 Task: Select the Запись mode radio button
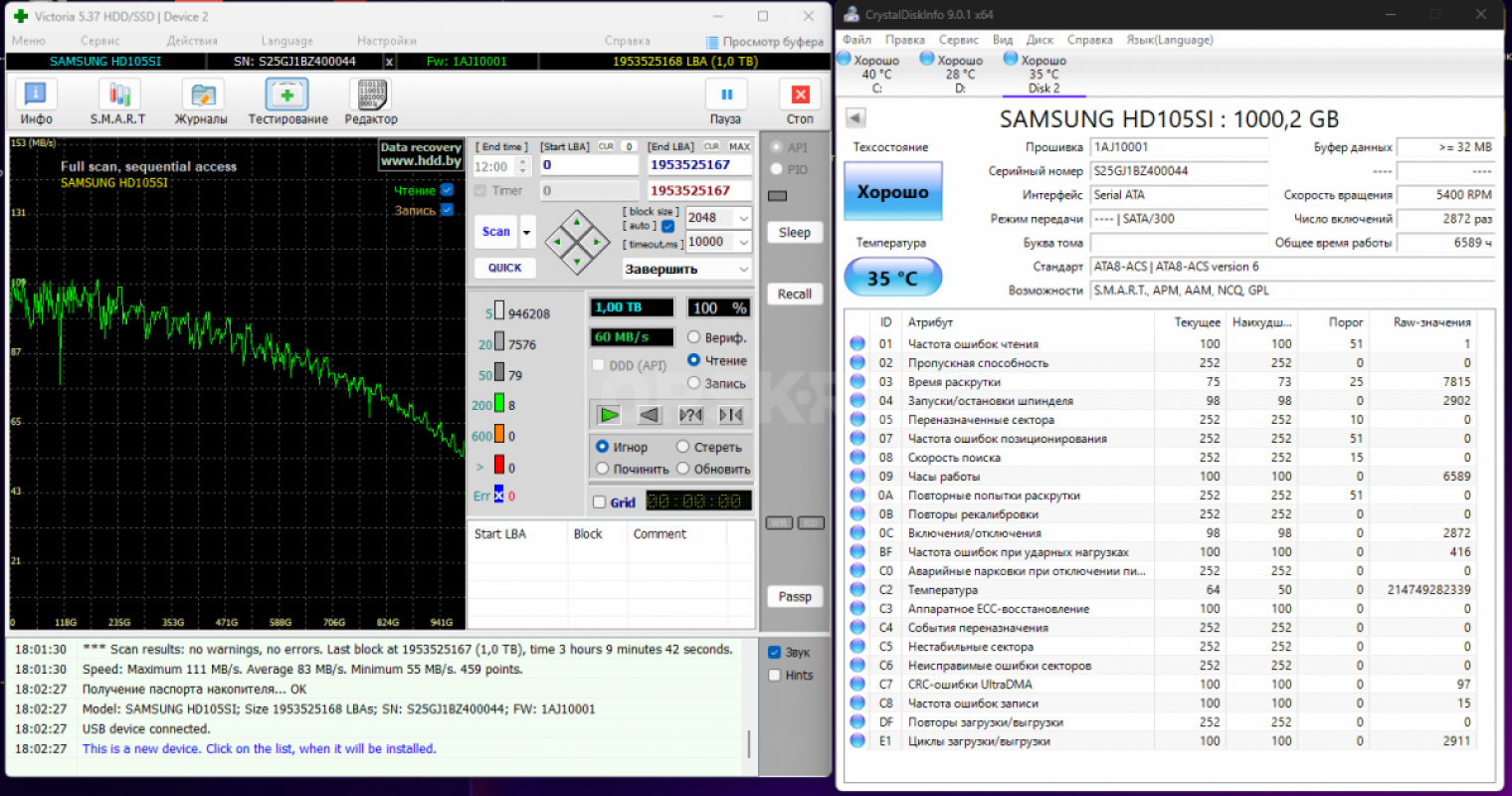693,383
